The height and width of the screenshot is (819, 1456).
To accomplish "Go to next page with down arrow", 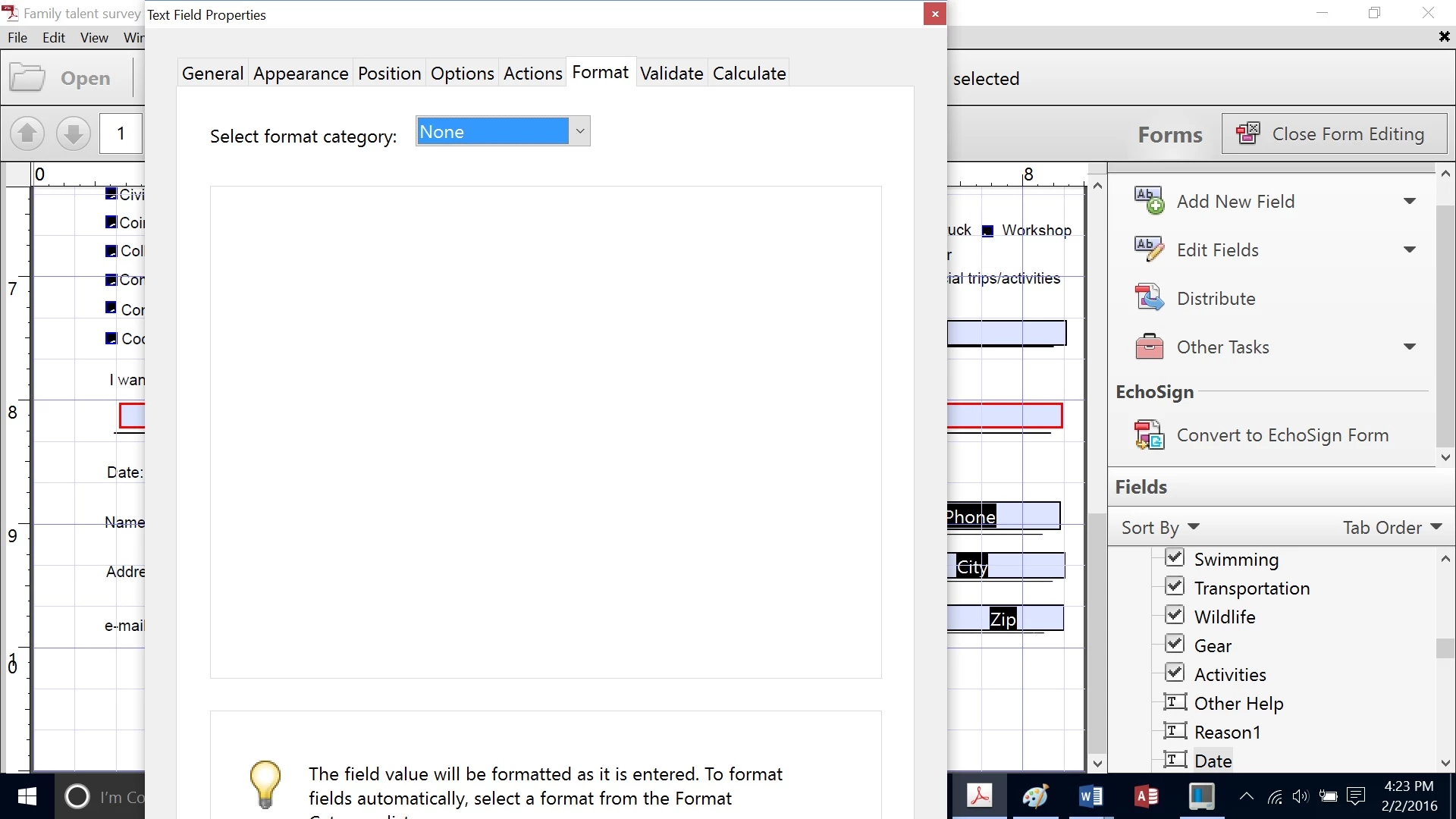I will click(74, 134).
